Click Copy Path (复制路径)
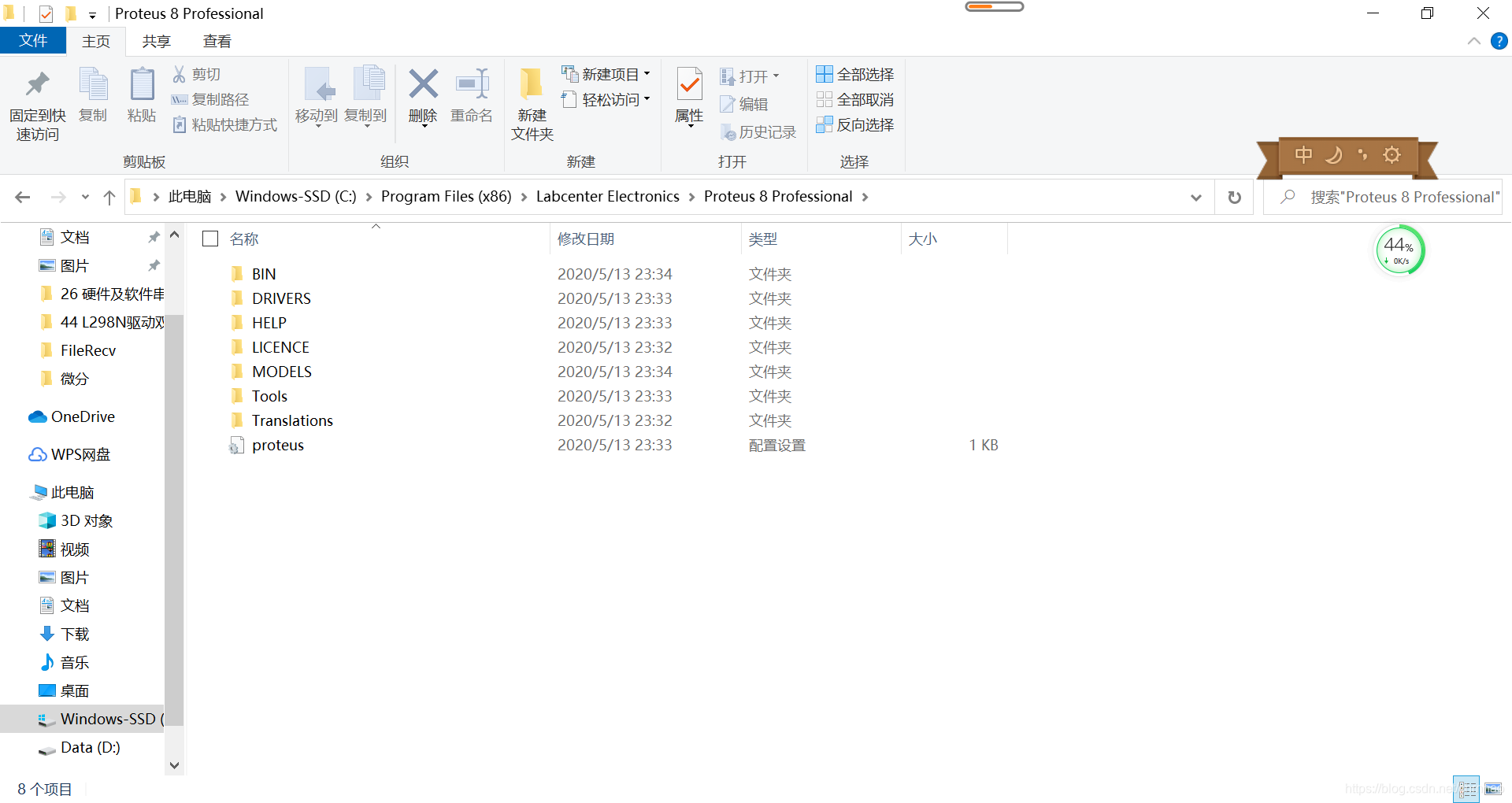This screenshot has height=803, width=1512. [210, 99]
